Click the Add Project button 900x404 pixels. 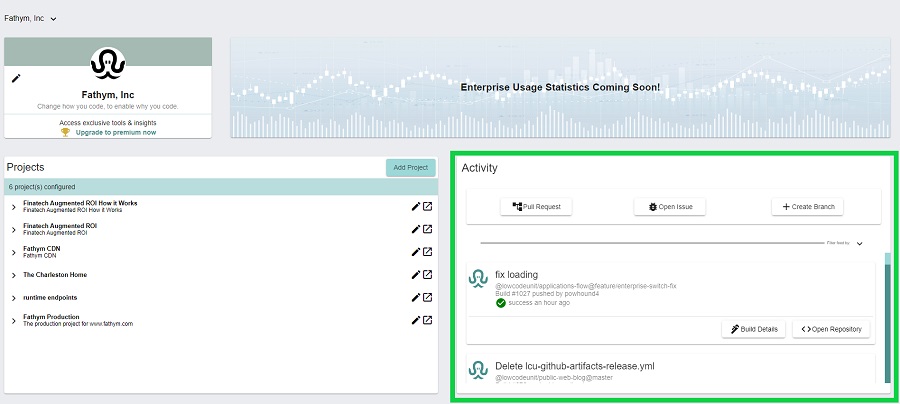410,168
